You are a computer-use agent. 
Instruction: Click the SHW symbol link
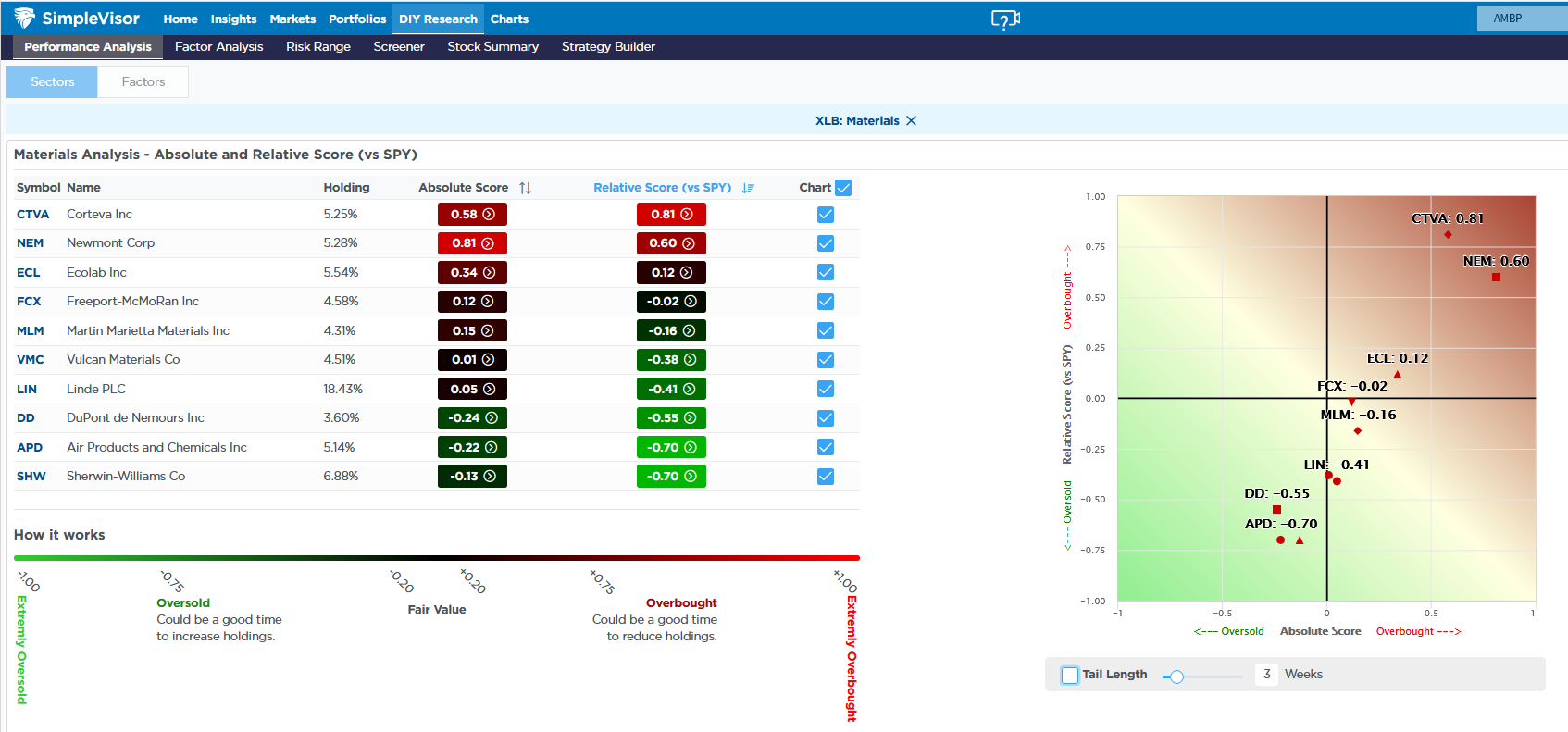[x=31, y=477]
